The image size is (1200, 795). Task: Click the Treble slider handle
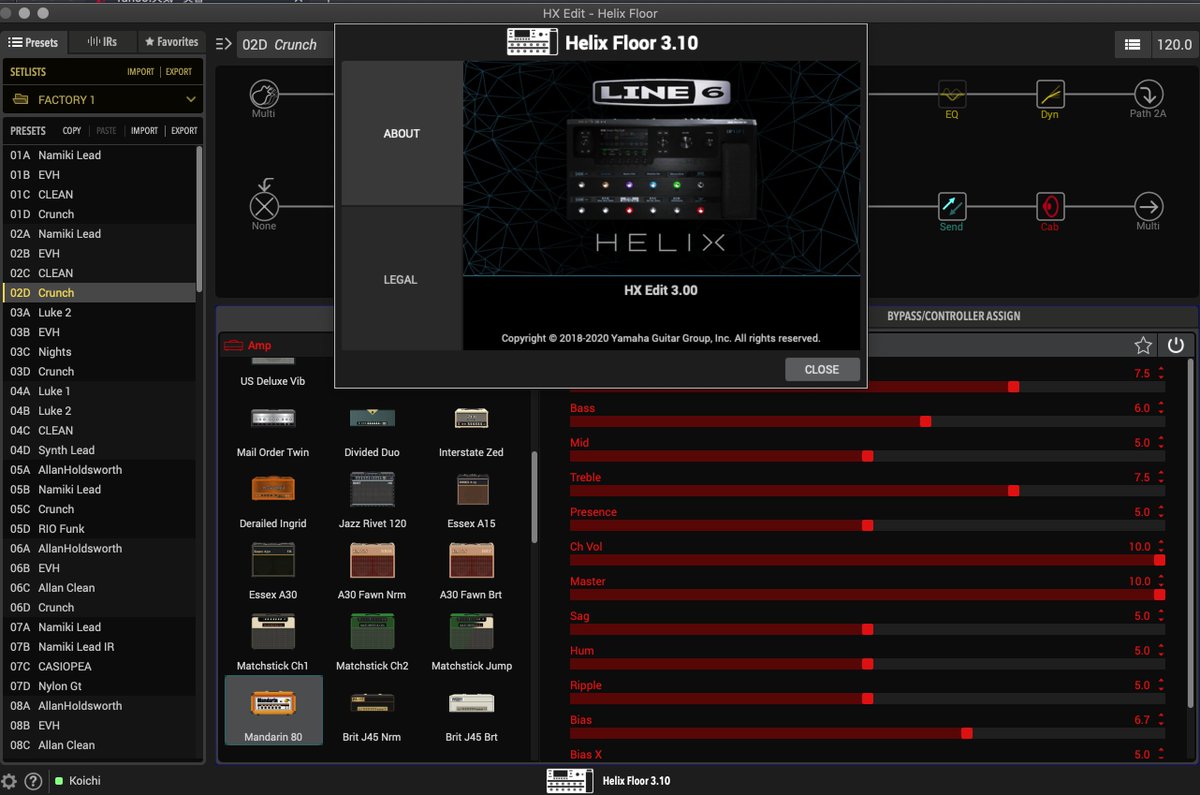[1013, 490]
